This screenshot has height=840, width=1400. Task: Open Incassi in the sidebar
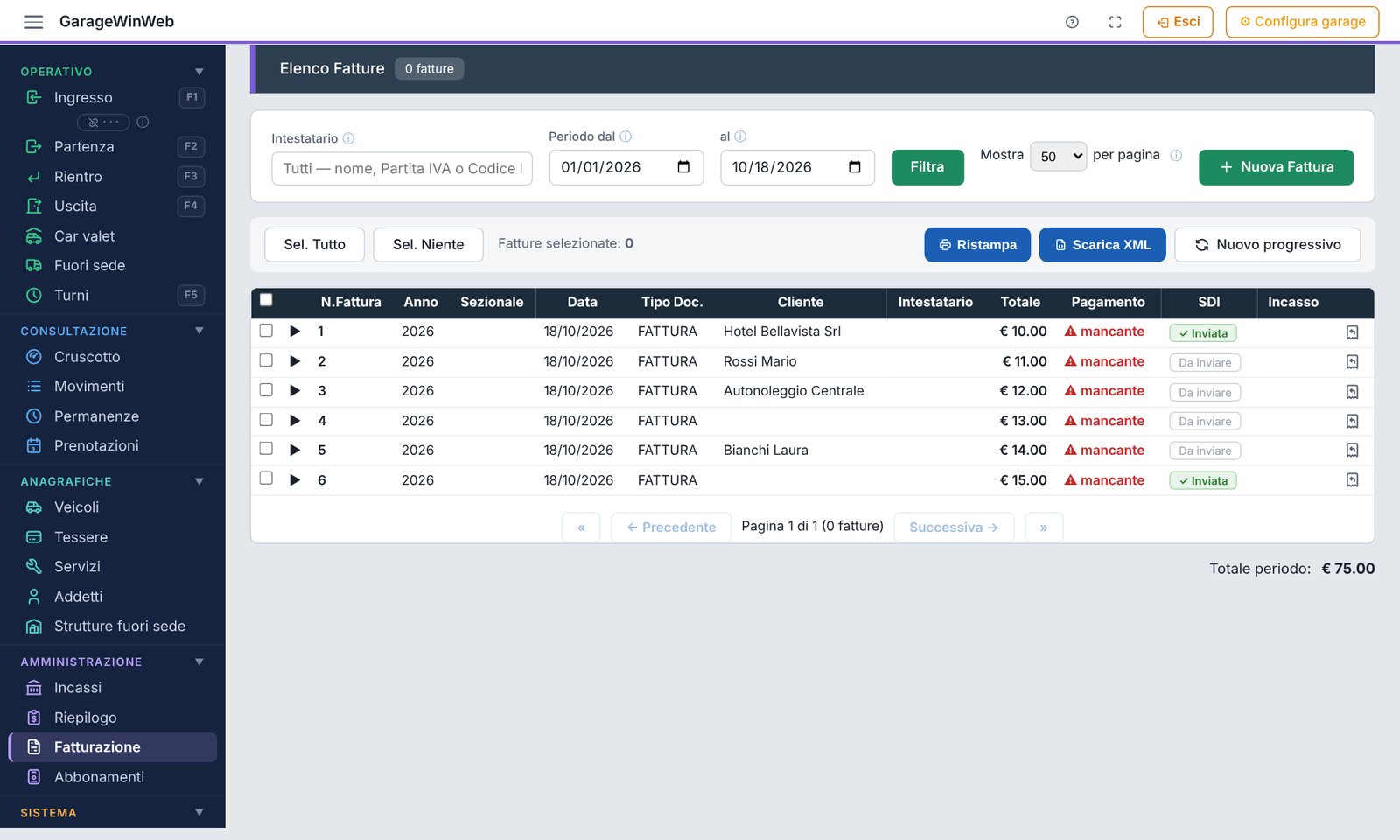112,688
